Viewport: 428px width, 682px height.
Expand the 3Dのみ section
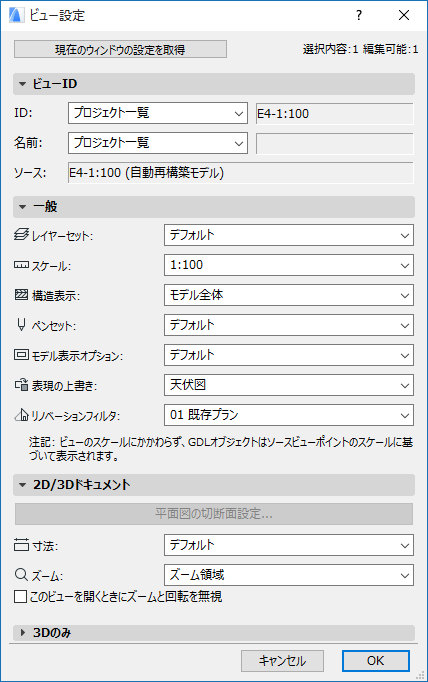[x=214, y=633]
